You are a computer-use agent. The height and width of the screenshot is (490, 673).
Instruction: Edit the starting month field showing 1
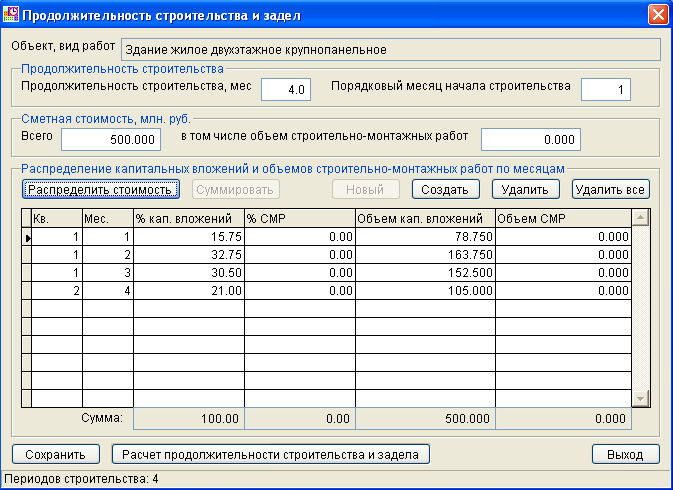tap(606, 89)
